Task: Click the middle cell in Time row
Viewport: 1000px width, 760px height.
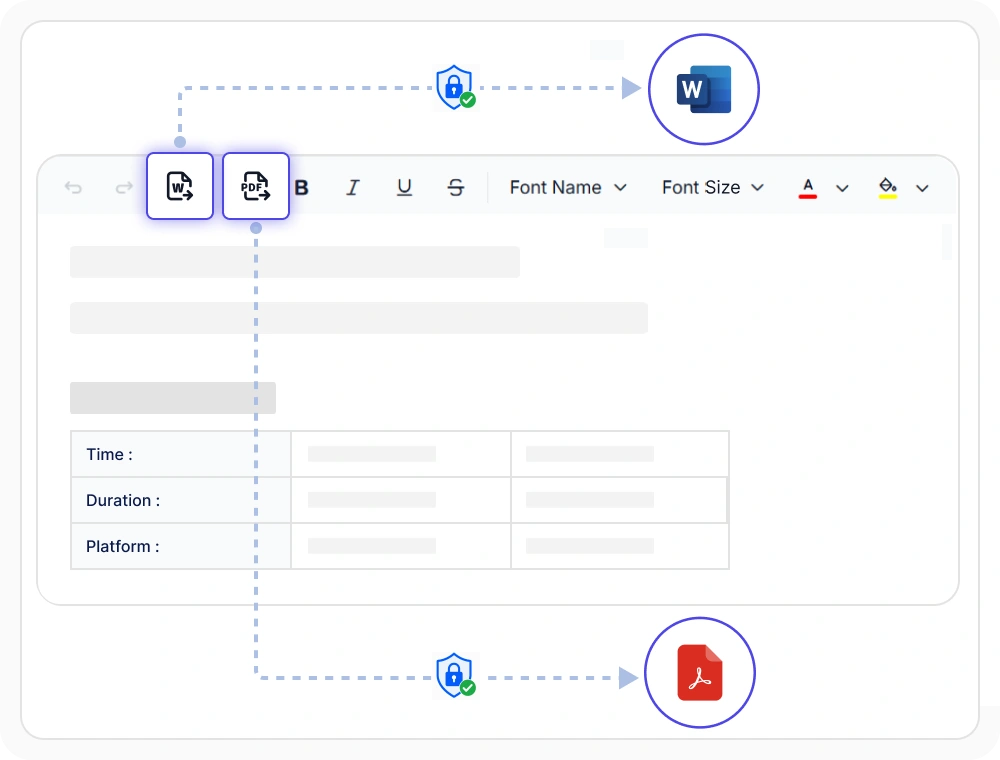Action: tap(401, 454)
